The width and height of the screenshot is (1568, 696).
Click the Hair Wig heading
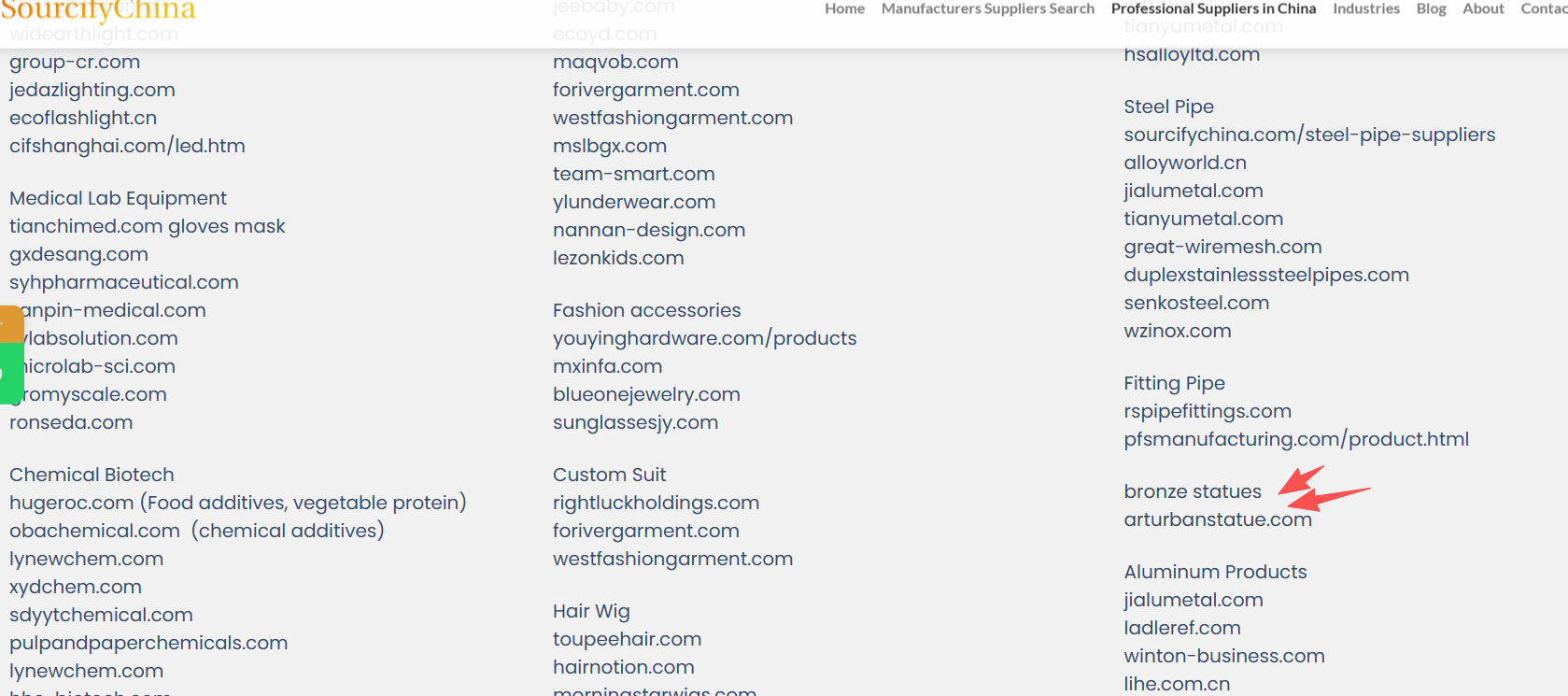click(591, 612)
